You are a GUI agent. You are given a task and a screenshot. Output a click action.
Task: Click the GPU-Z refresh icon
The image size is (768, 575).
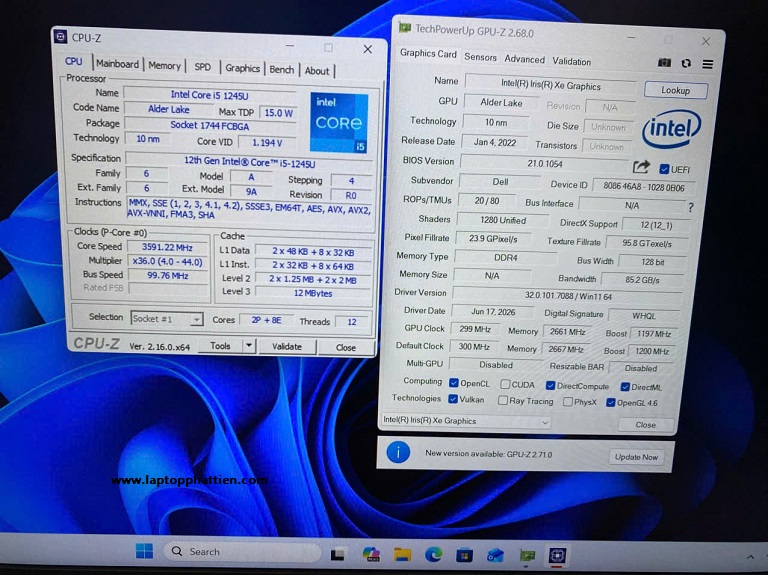click(686, 63)
